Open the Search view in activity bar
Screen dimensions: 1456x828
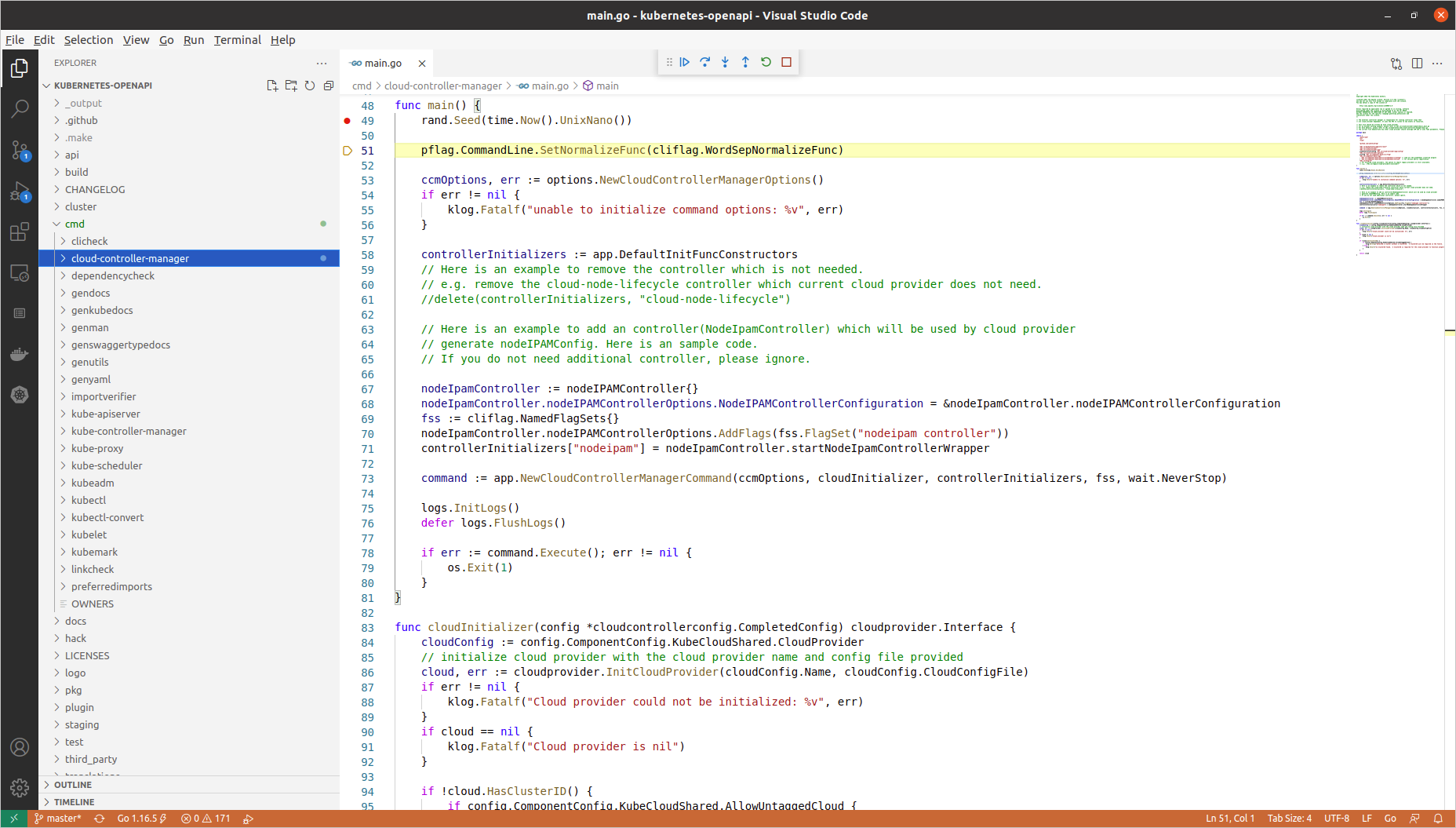(20, 109)
